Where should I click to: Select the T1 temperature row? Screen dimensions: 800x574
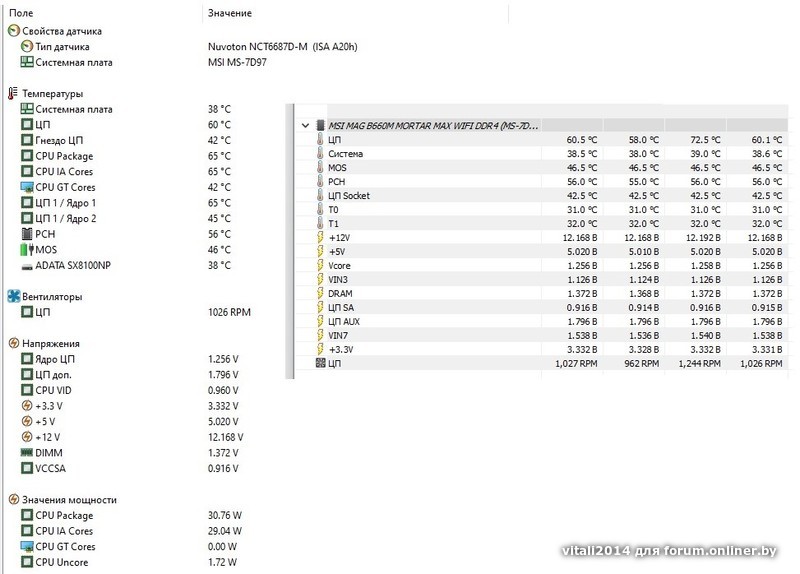coord(541,223)
